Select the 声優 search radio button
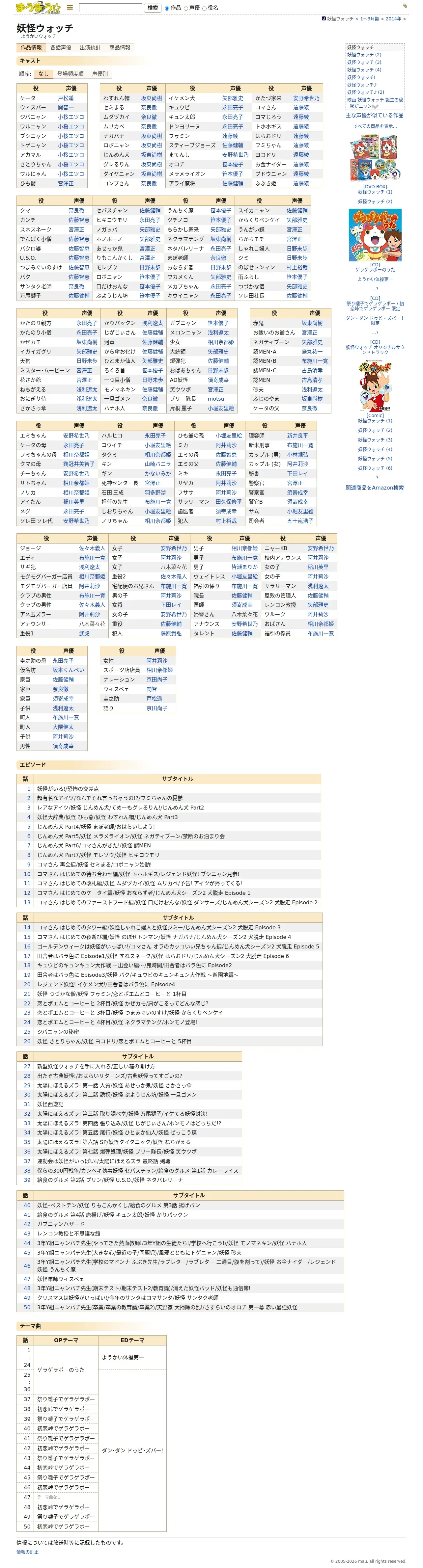 click(x=186, y=9)
